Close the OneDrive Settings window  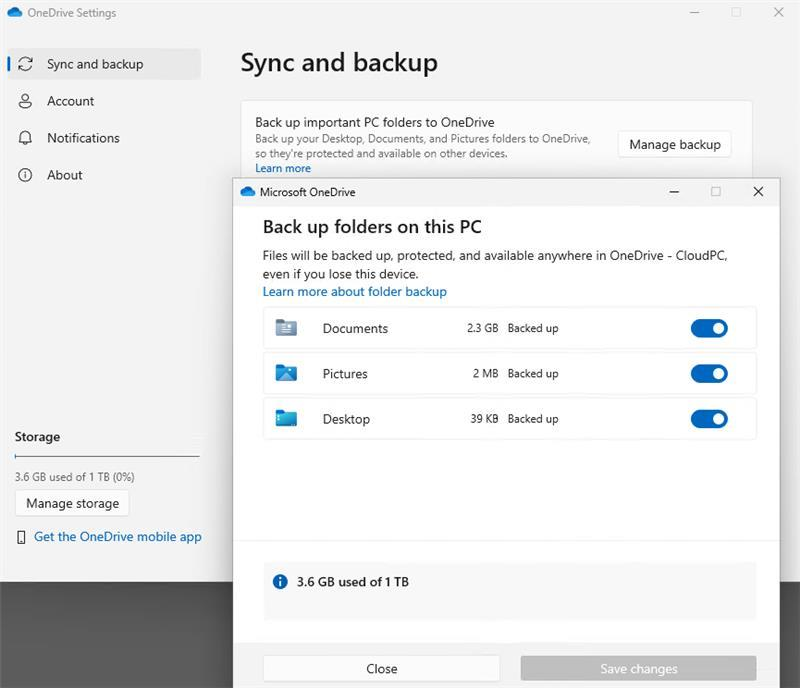[x=778, y=12]
